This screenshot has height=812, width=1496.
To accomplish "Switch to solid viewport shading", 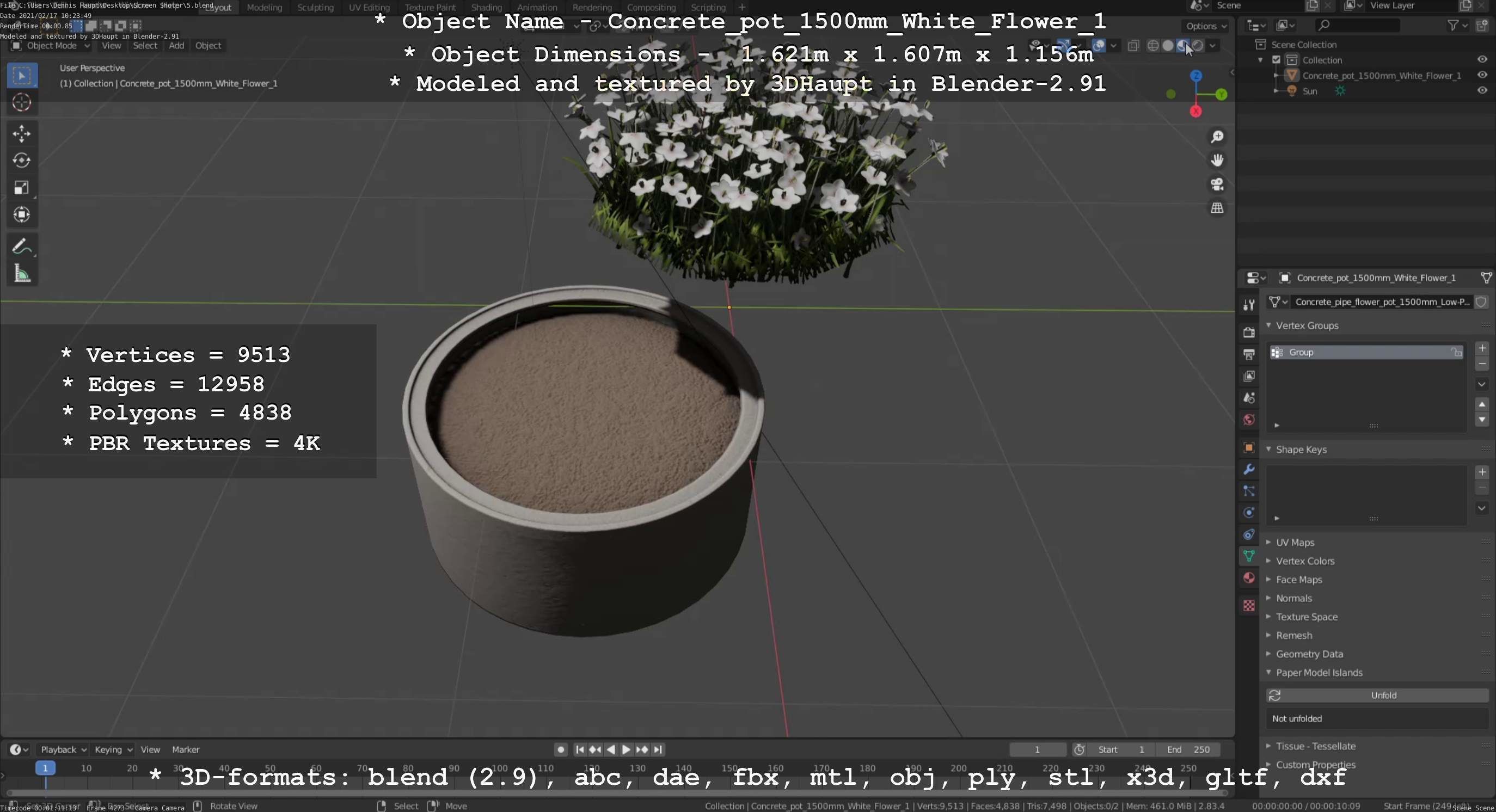I will [1168, 45].
